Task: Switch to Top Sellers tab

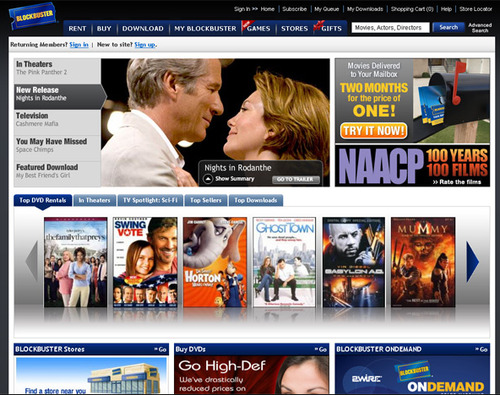Action: (206, 200)
